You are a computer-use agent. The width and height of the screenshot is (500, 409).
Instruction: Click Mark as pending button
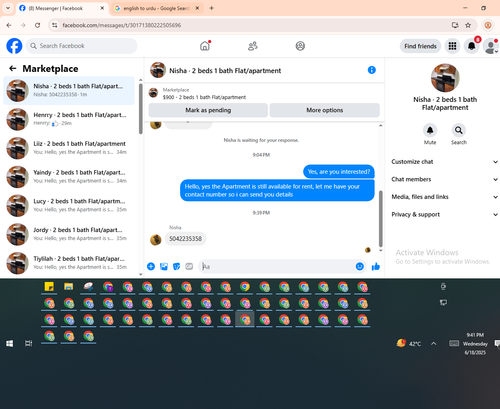pos(208,110)
